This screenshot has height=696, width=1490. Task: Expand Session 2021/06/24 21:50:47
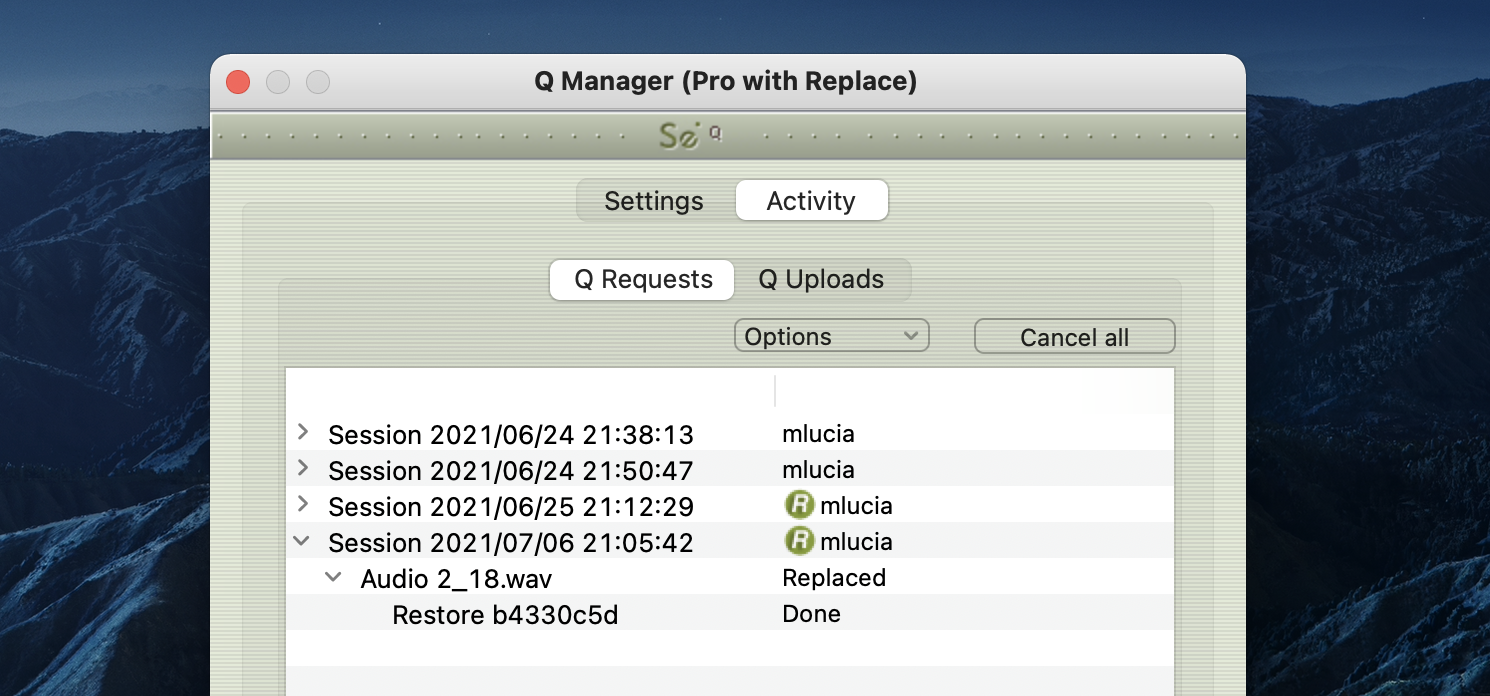pos(303,469)
